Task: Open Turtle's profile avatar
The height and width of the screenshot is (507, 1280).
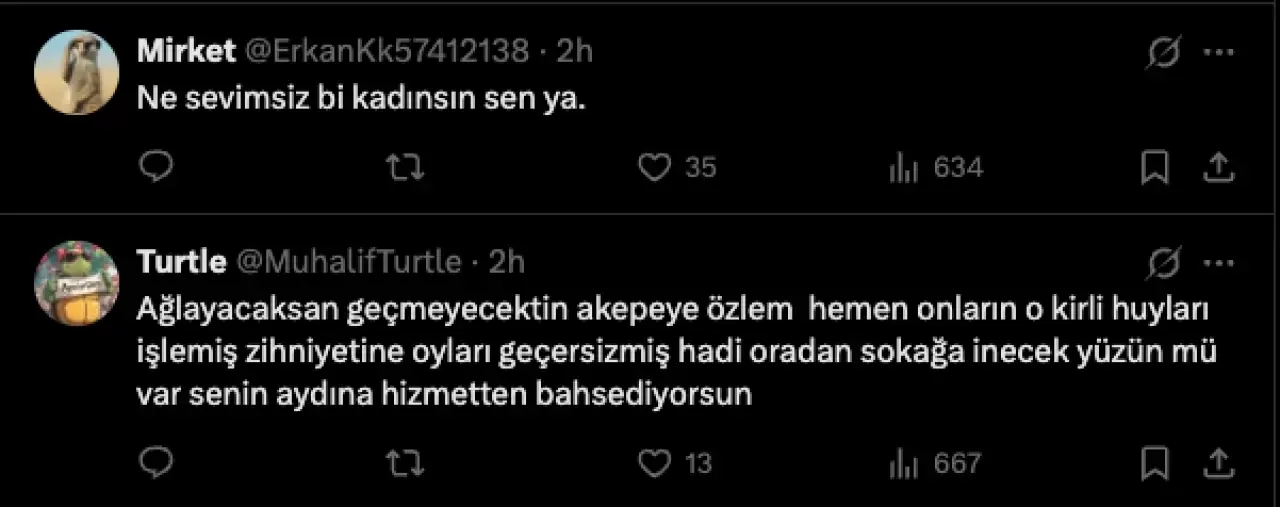Action: (x=77, y=283)
